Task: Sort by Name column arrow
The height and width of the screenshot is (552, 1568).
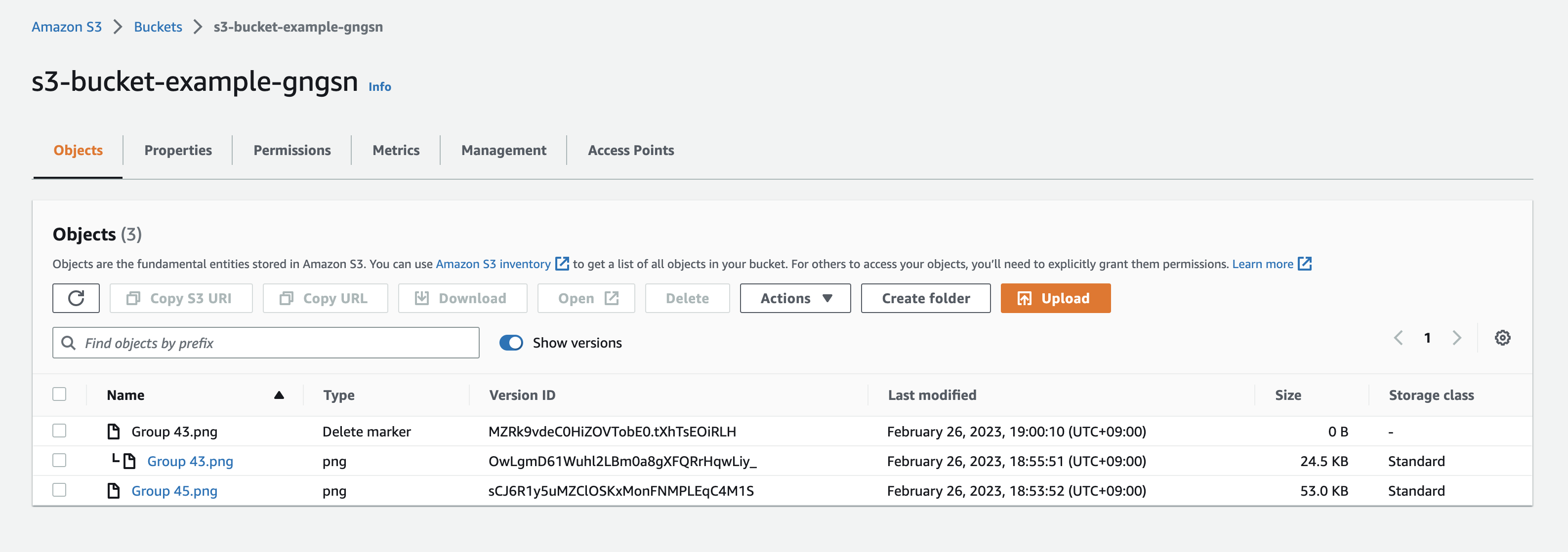Action: (x=279, y=395)
